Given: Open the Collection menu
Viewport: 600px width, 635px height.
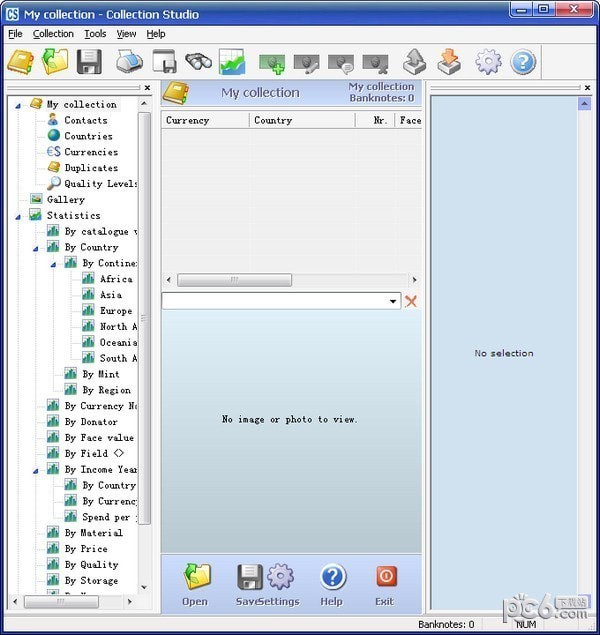Looking at the screenshot, I should [x=53, y=34].
